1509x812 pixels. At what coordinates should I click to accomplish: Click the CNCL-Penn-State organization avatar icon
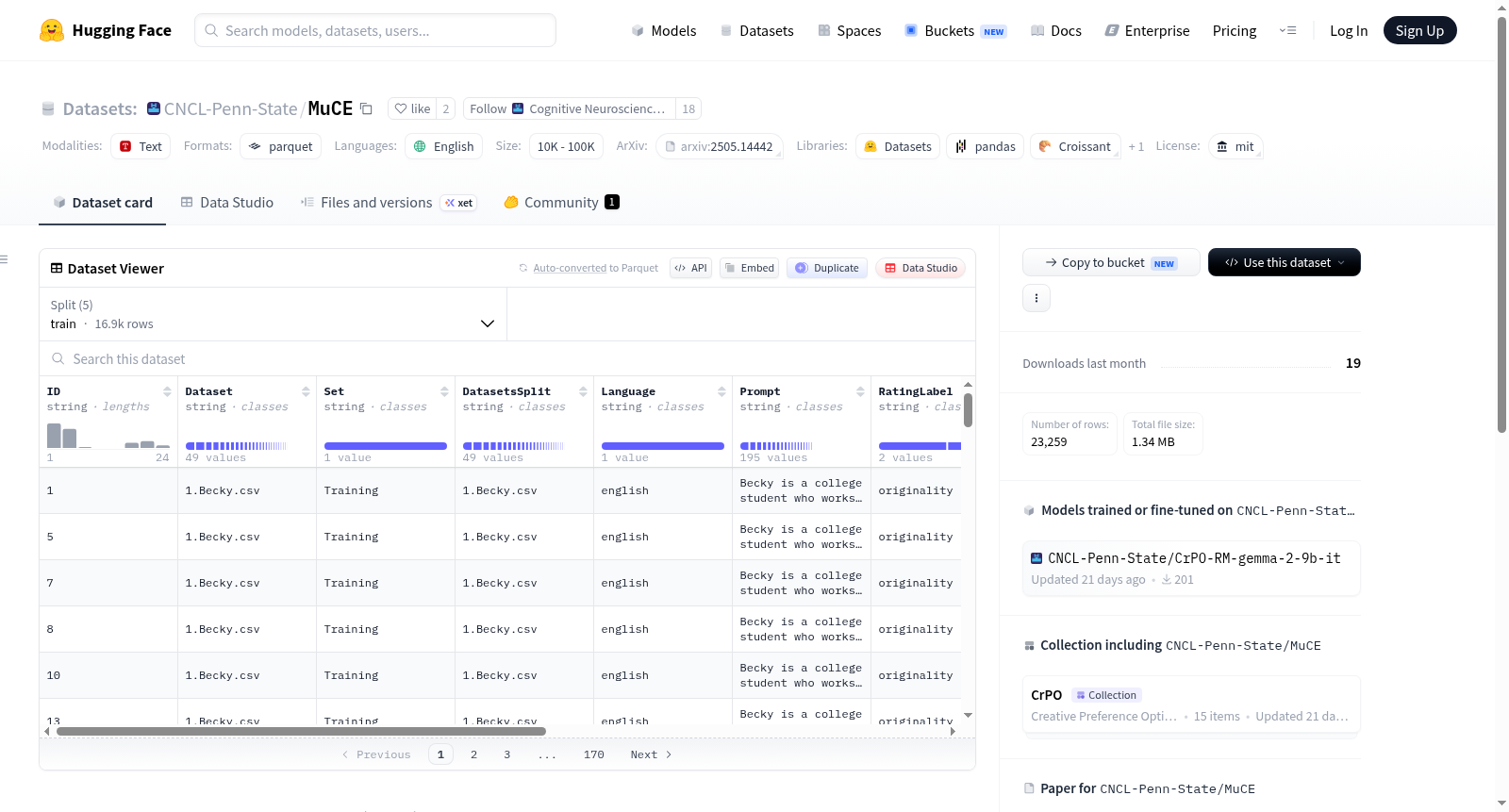[154, 108]
